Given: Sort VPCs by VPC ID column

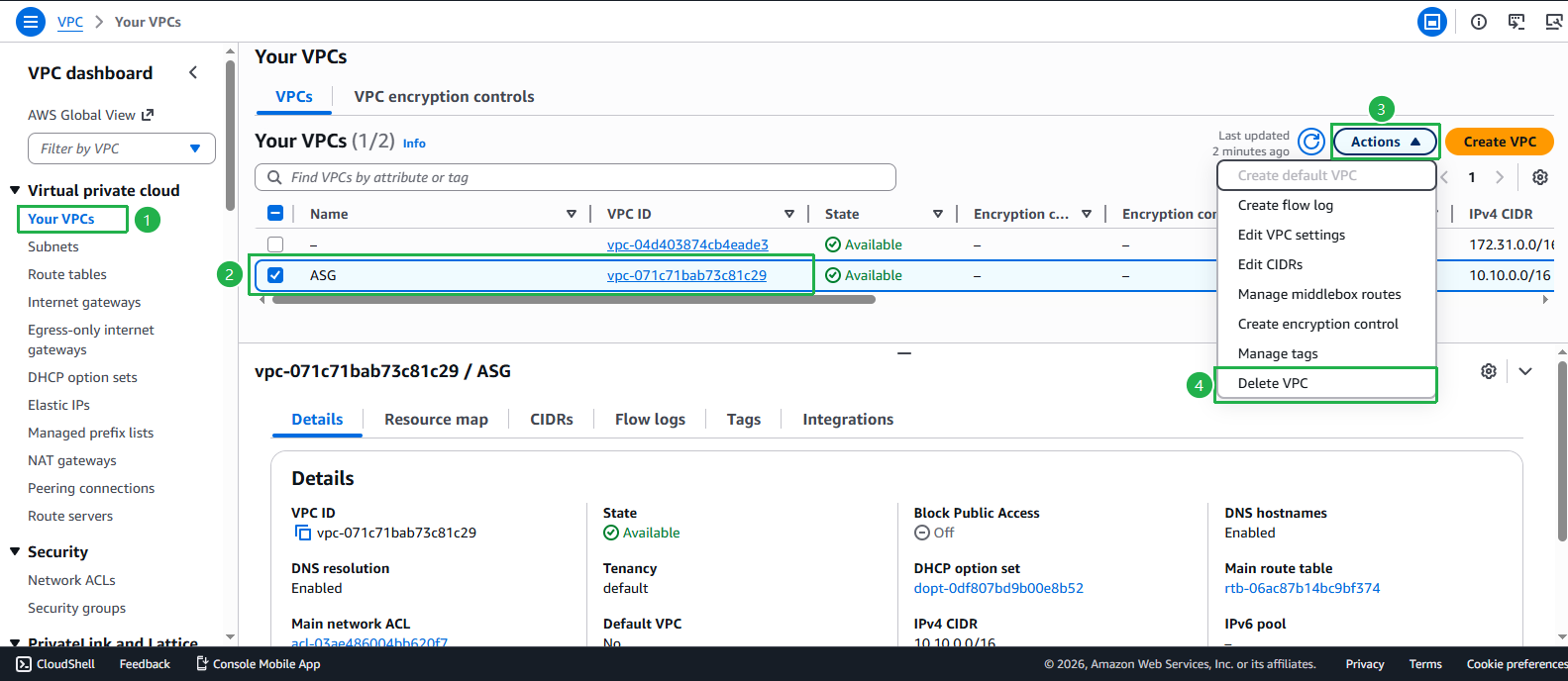Looking at the screenshot, I should pyautogui.click(x=789, y=214).
